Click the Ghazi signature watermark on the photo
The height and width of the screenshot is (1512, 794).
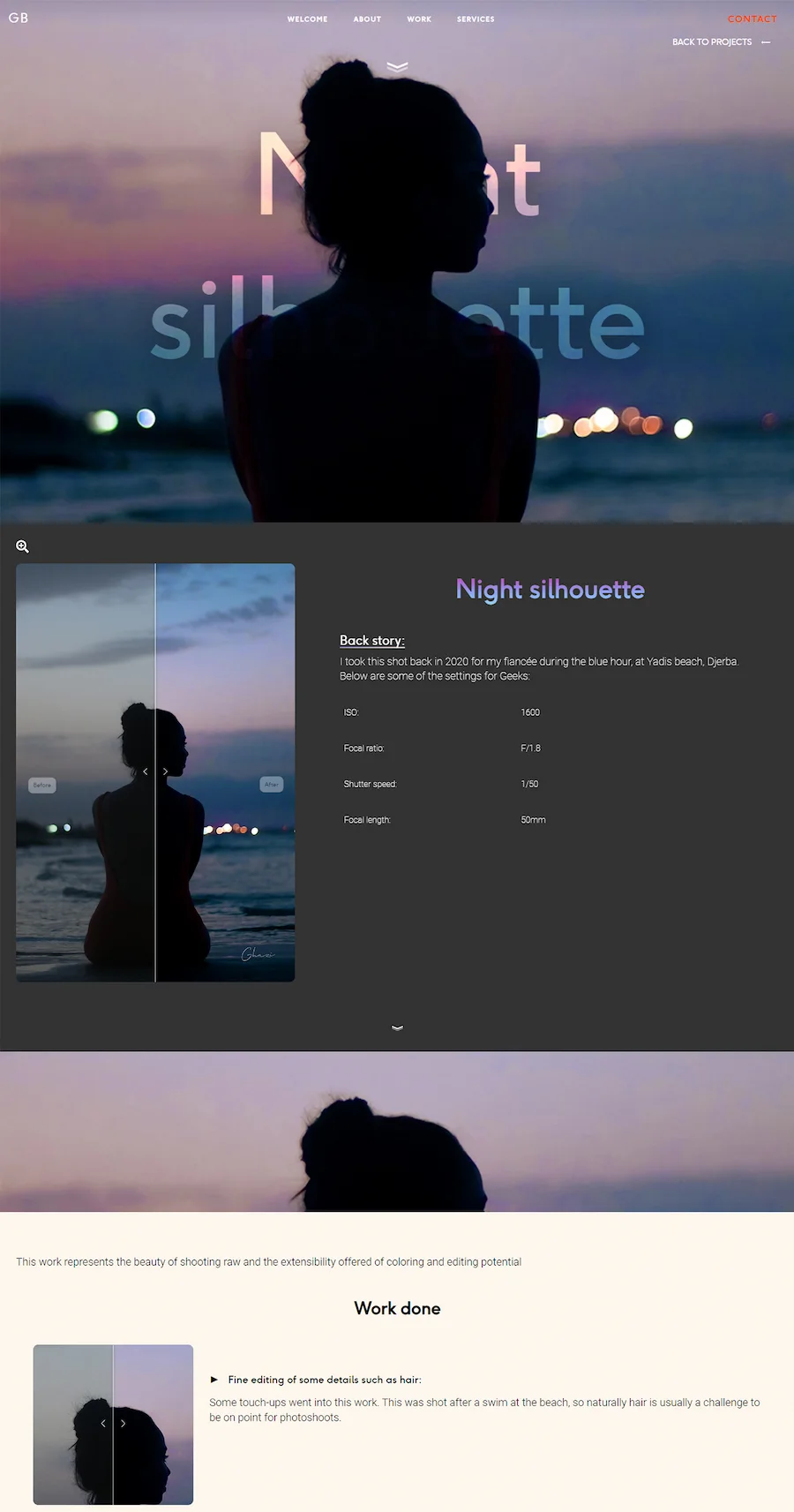click(257, 954)
